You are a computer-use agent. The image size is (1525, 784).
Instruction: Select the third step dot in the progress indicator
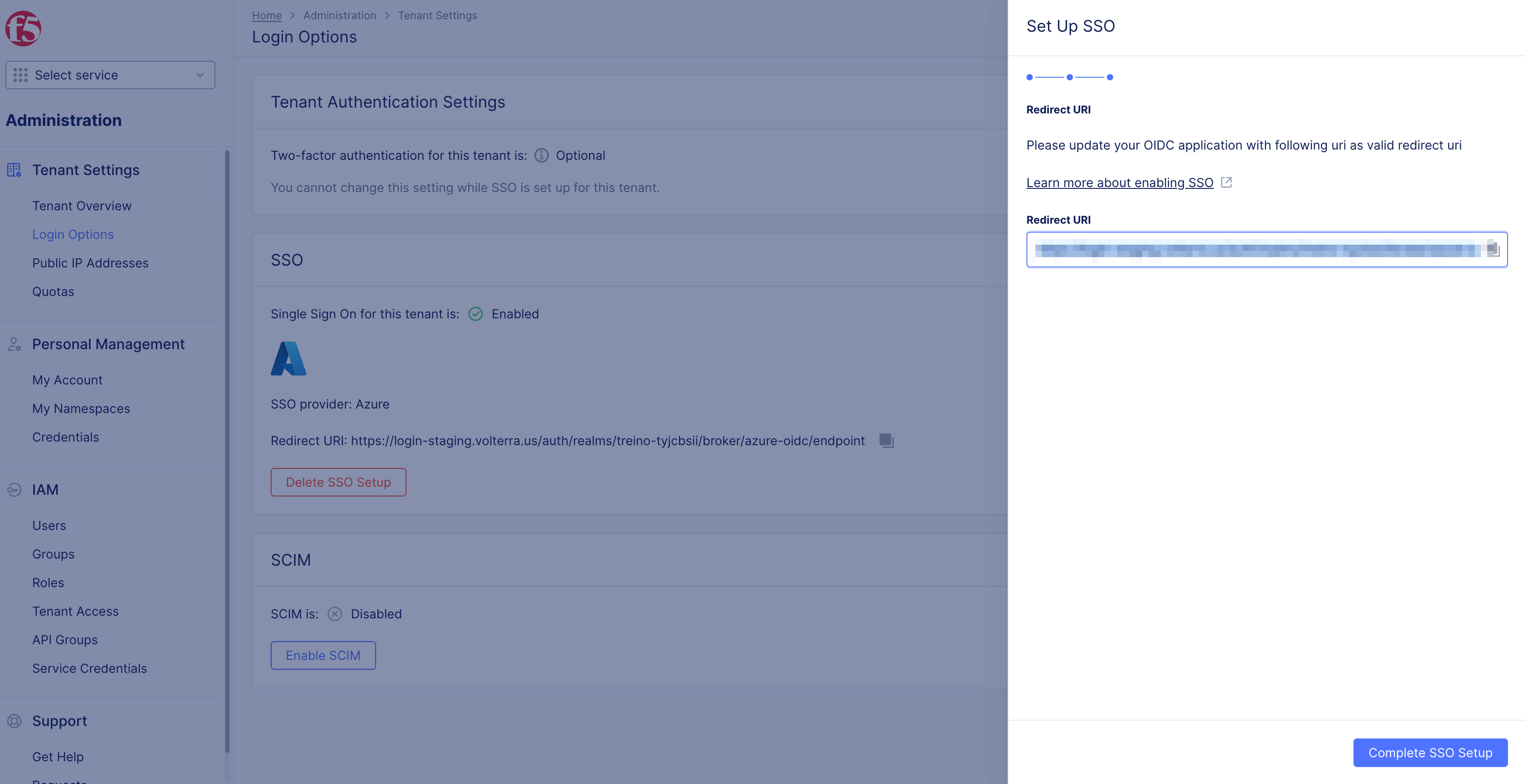tap(1110, 77)
